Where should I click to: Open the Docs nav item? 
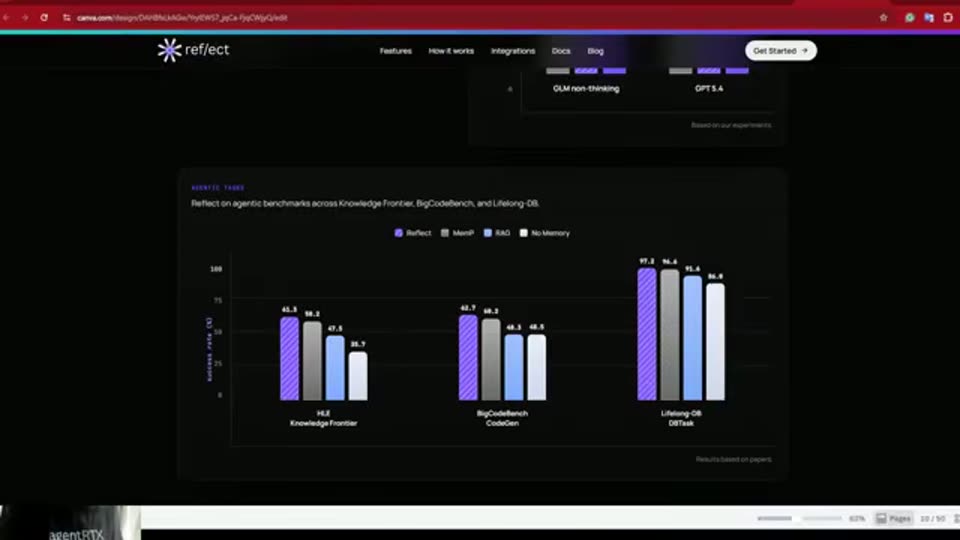pyautogui.click(x=561, y=51)
